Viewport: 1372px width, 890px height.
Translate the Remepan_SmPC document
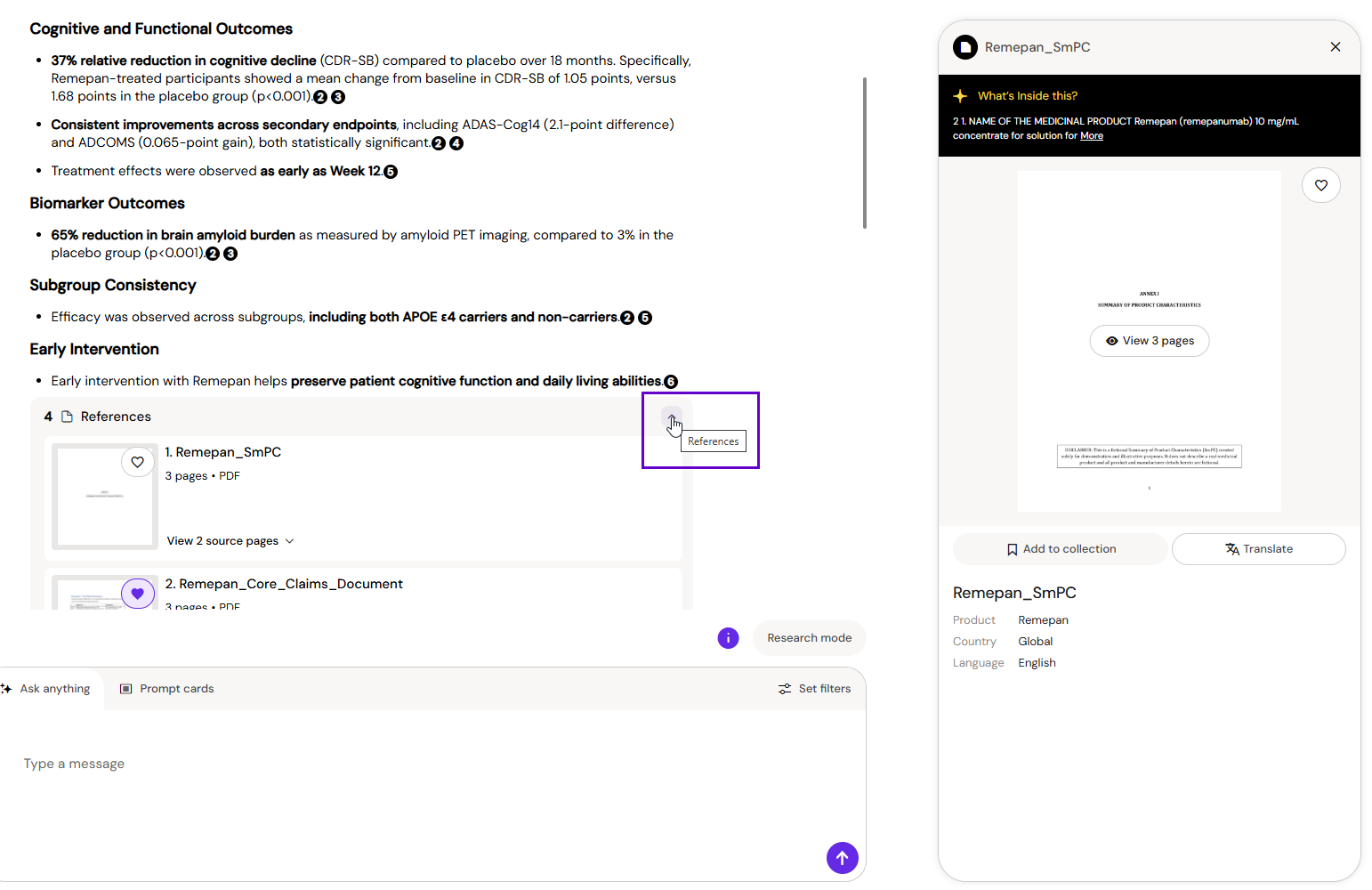pos(1259,549)
